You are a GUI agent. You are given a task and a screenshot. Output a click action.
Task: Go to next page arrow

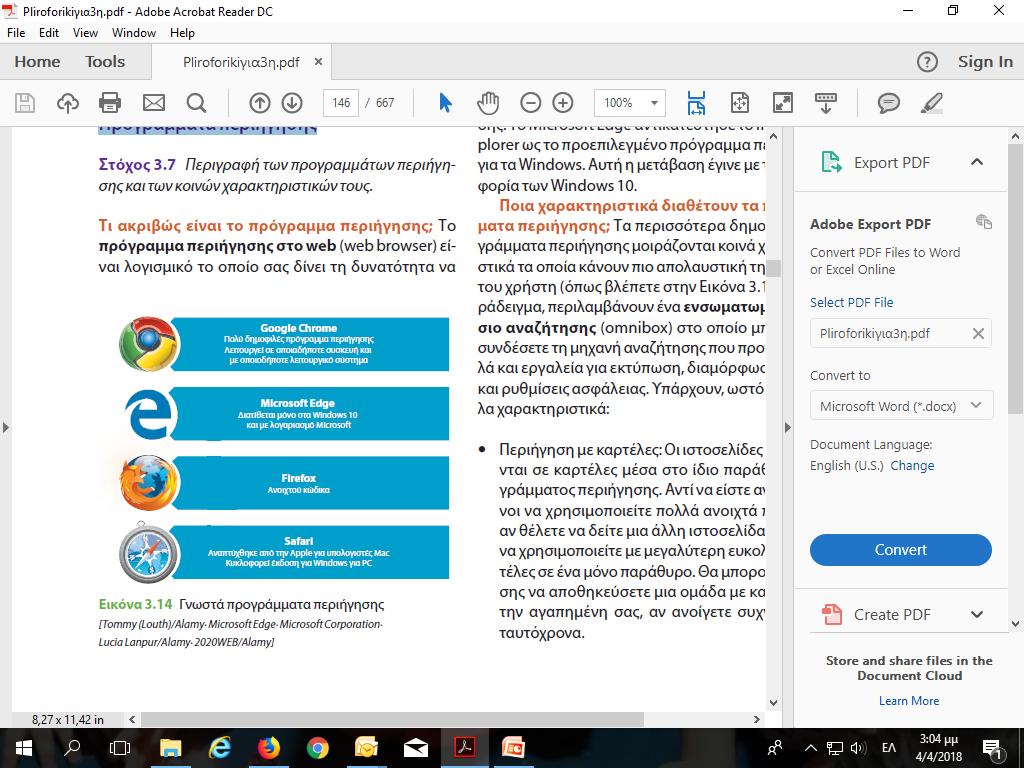pyautogui.click(x=292, y=103)
